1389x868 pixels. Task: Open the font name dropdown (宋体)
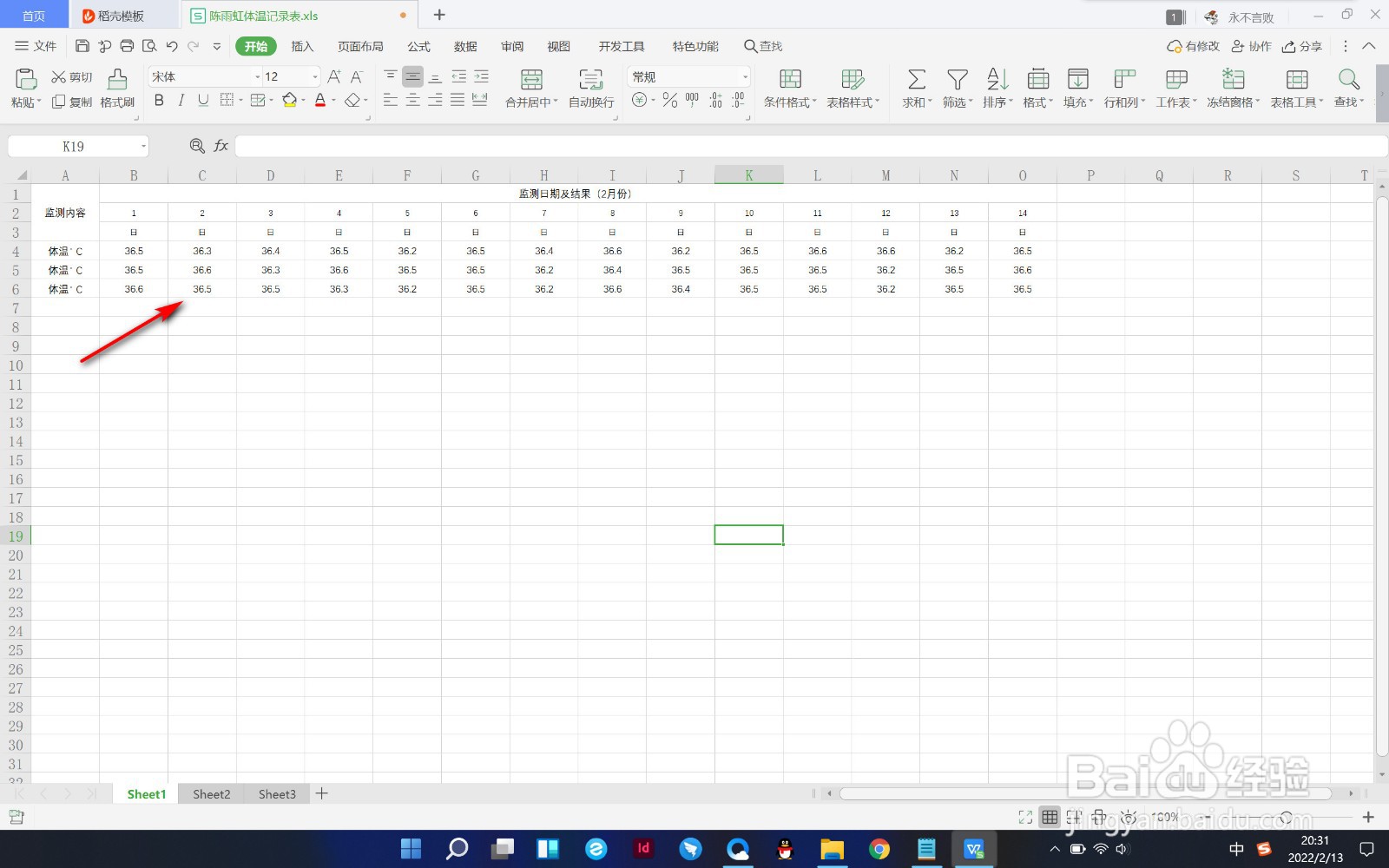[x=257, y=76]
